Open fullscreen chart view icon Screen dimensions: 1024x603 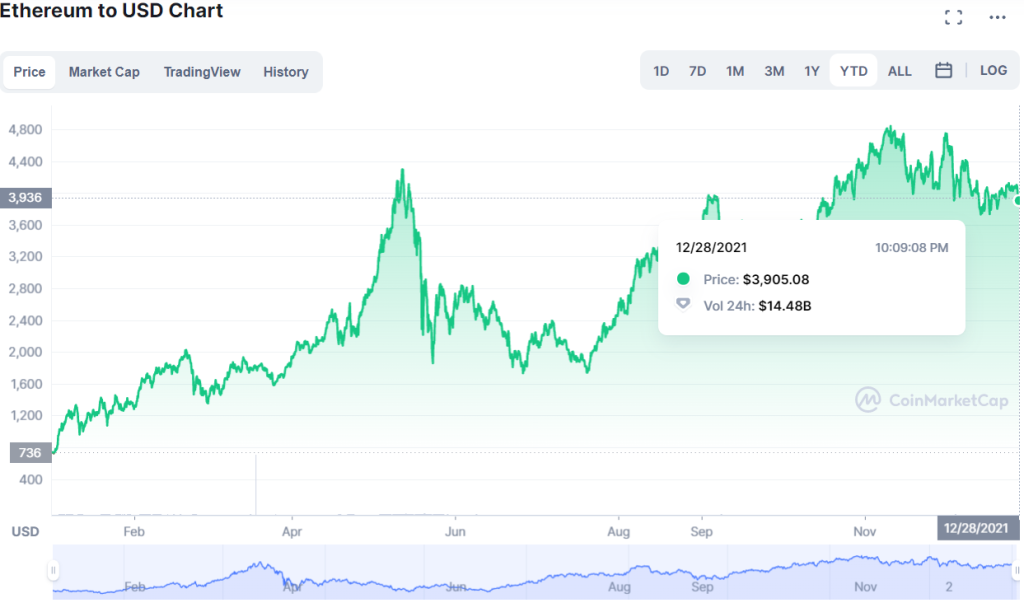953,18
